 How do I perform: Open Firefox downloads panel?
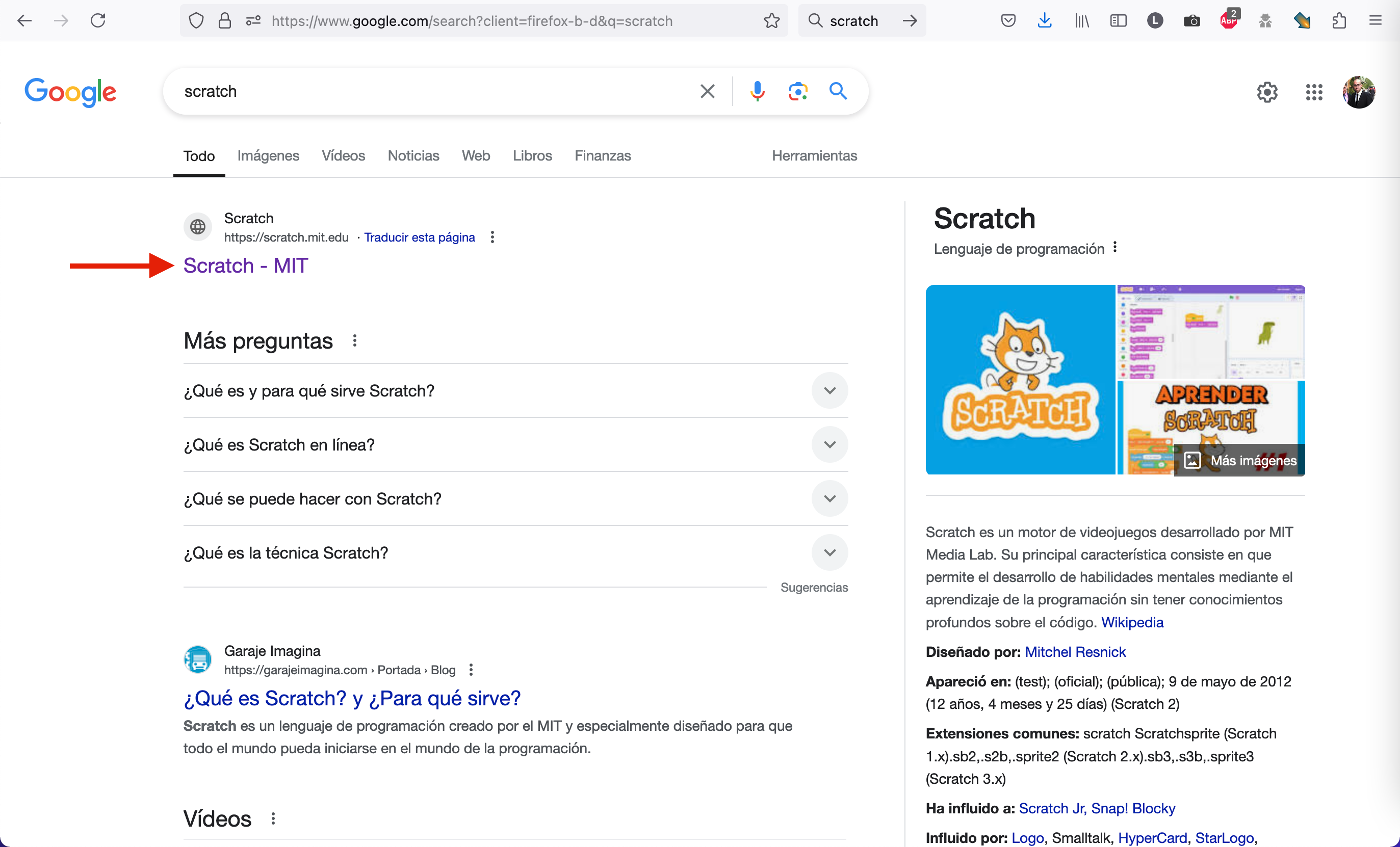click(1044, 21)
